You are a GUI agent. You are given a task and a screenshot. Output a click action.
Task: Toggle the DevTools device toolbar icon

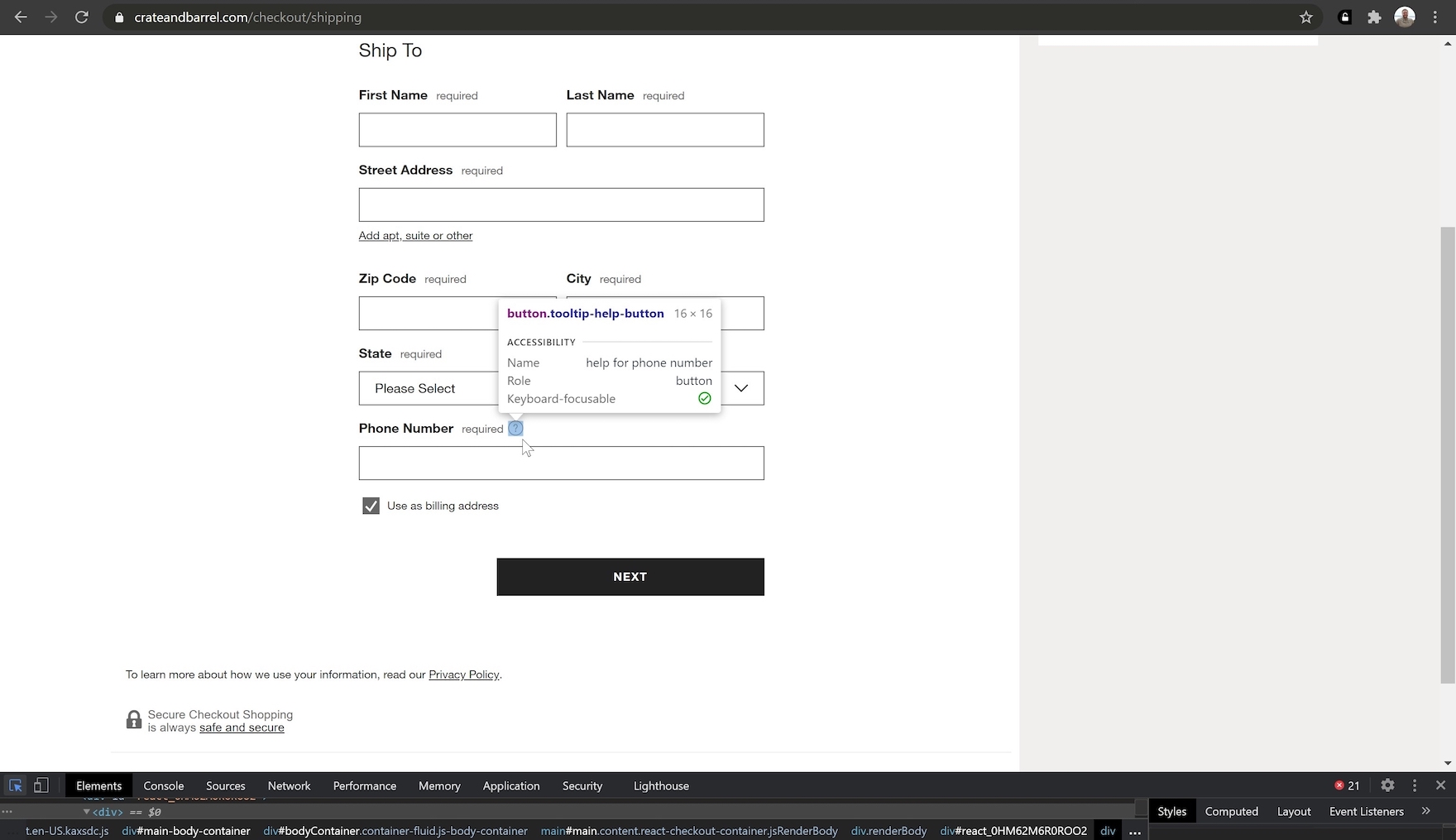41,785
